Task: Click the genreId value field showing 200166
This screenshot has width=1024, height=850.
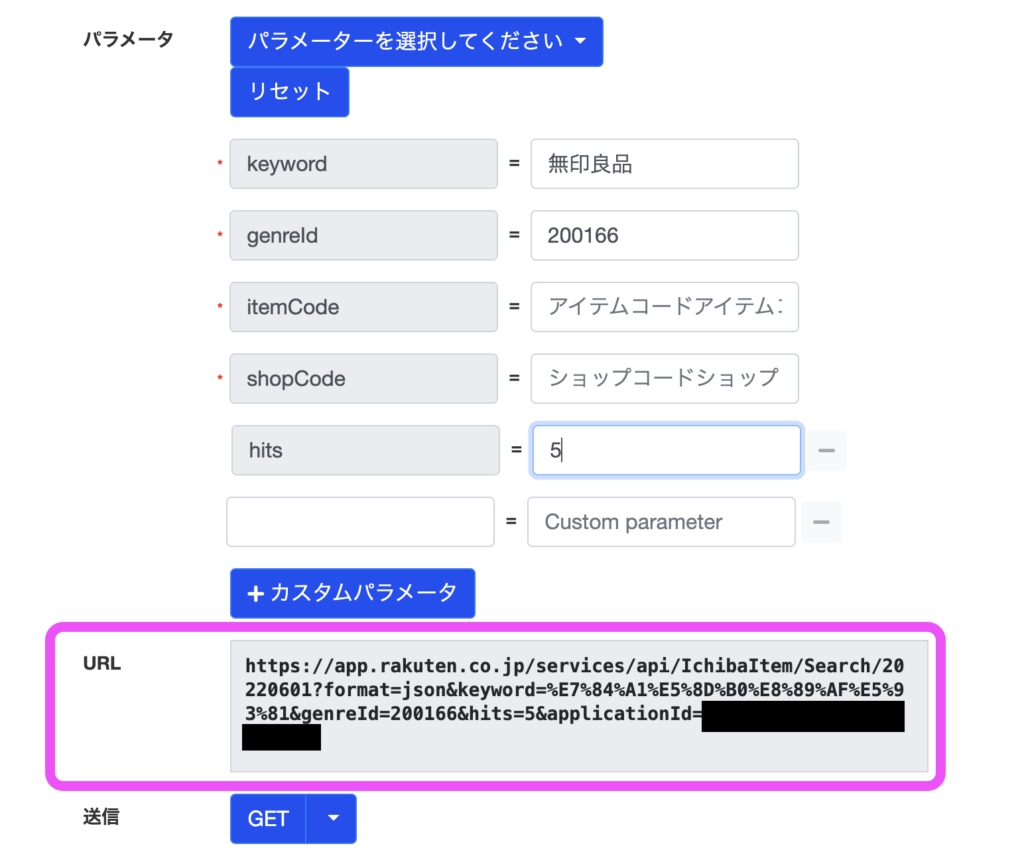Action: pyautogui.click(x=664, y=236)
